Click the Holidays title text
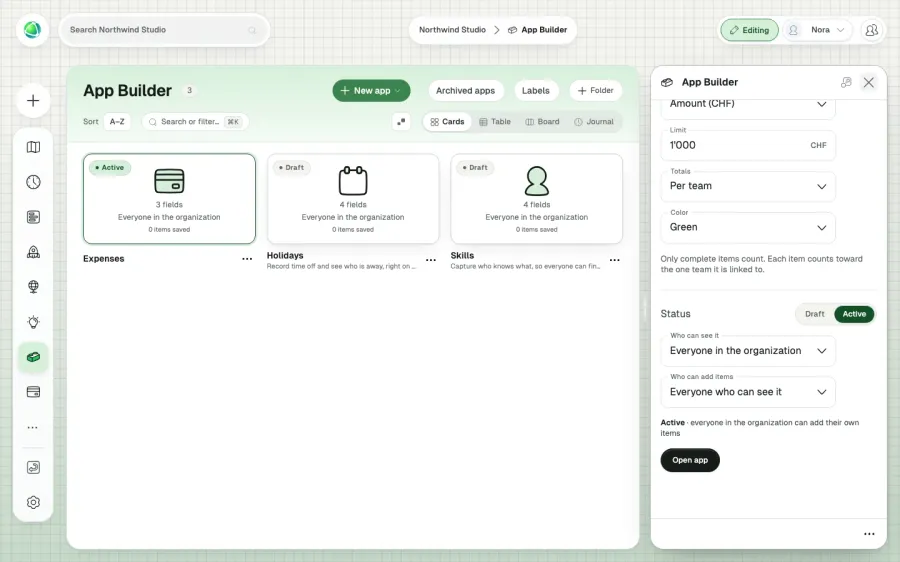The image size is (900, 562). tap(285, 255)
